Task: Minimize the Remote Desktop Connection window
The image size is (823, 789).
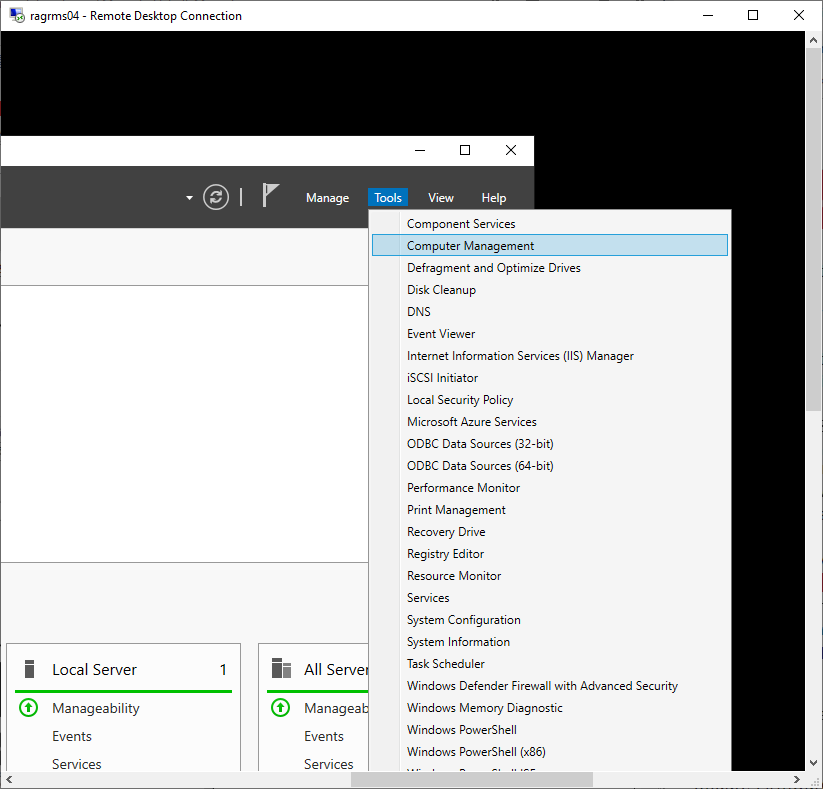Action: point(708,15)
